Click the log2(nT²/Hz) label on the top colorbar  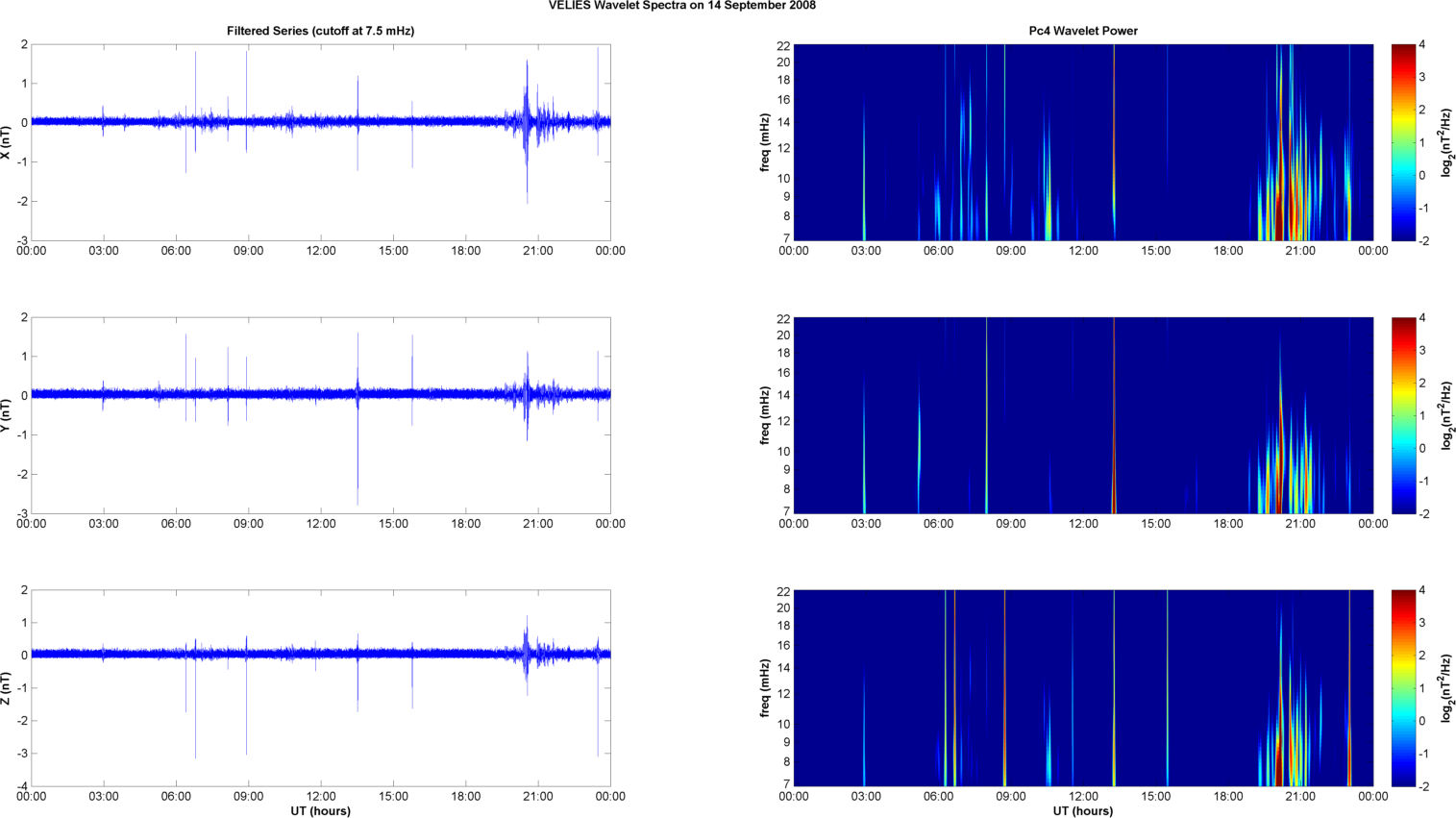[x=1447, y=142]
